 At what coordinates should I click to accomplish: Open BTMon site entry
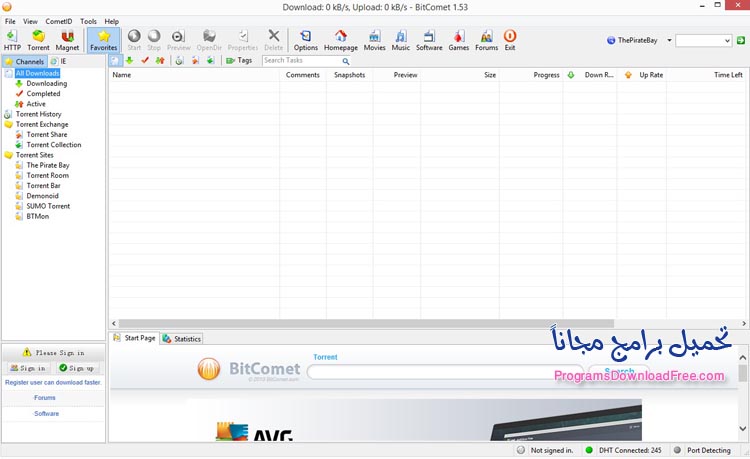click(x=37, y=216)
